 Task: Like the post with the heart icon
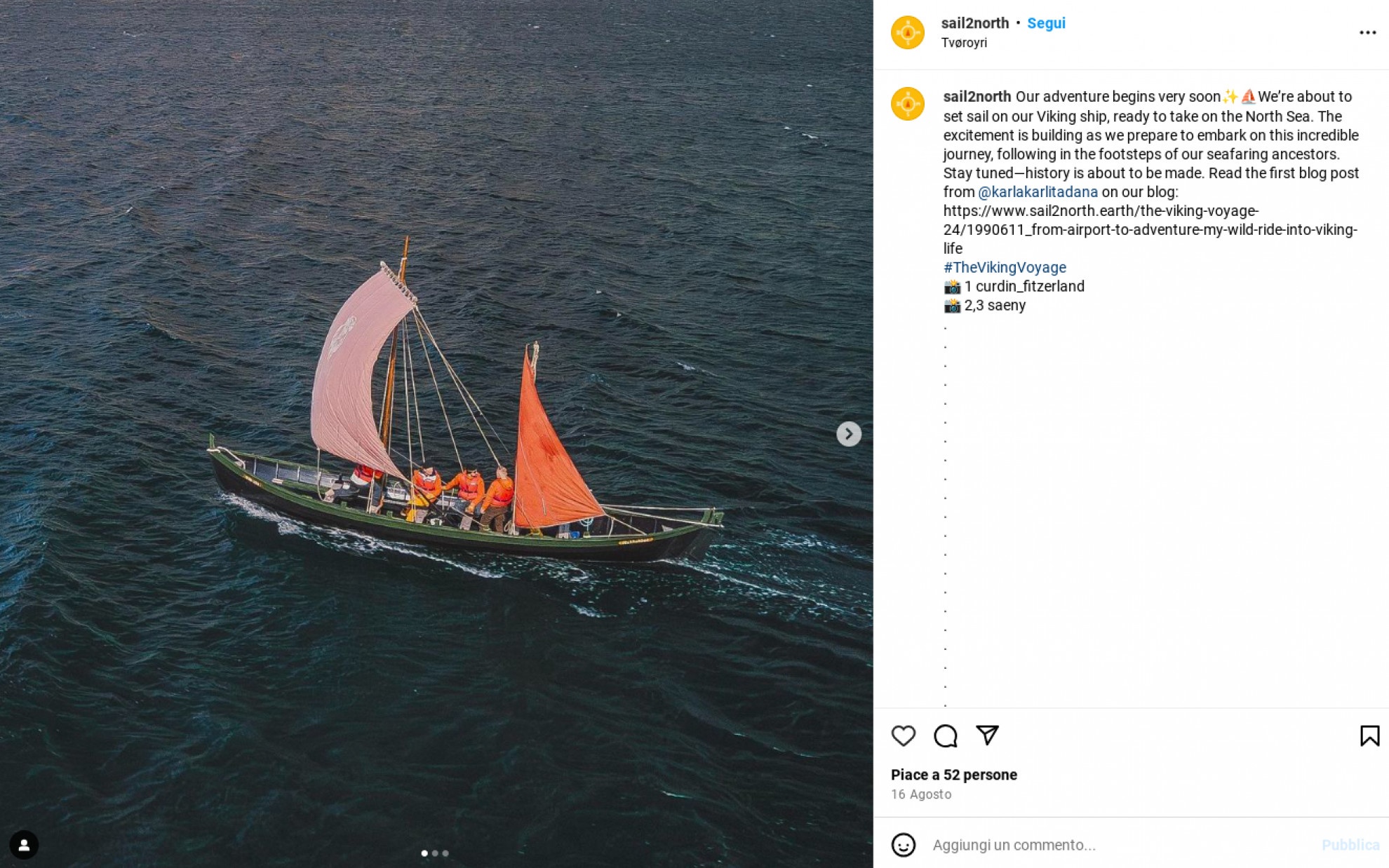coord(904,735)
